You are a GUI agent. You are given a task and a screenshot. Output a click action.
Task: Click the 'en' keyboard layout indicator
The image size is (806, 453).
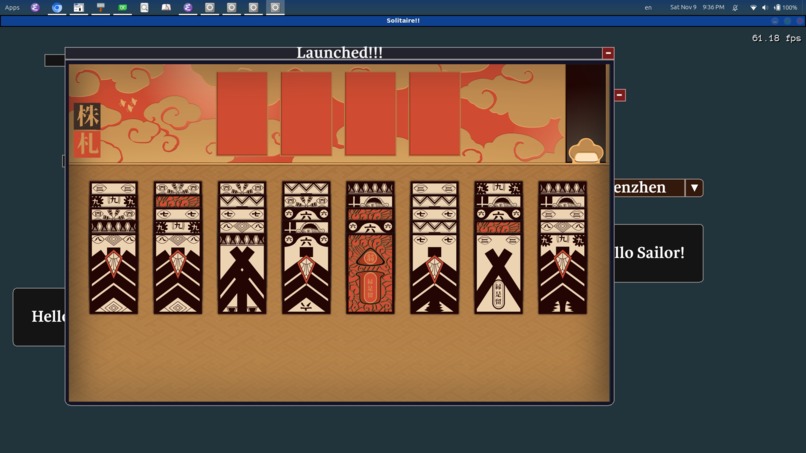(x=648, y=7)
